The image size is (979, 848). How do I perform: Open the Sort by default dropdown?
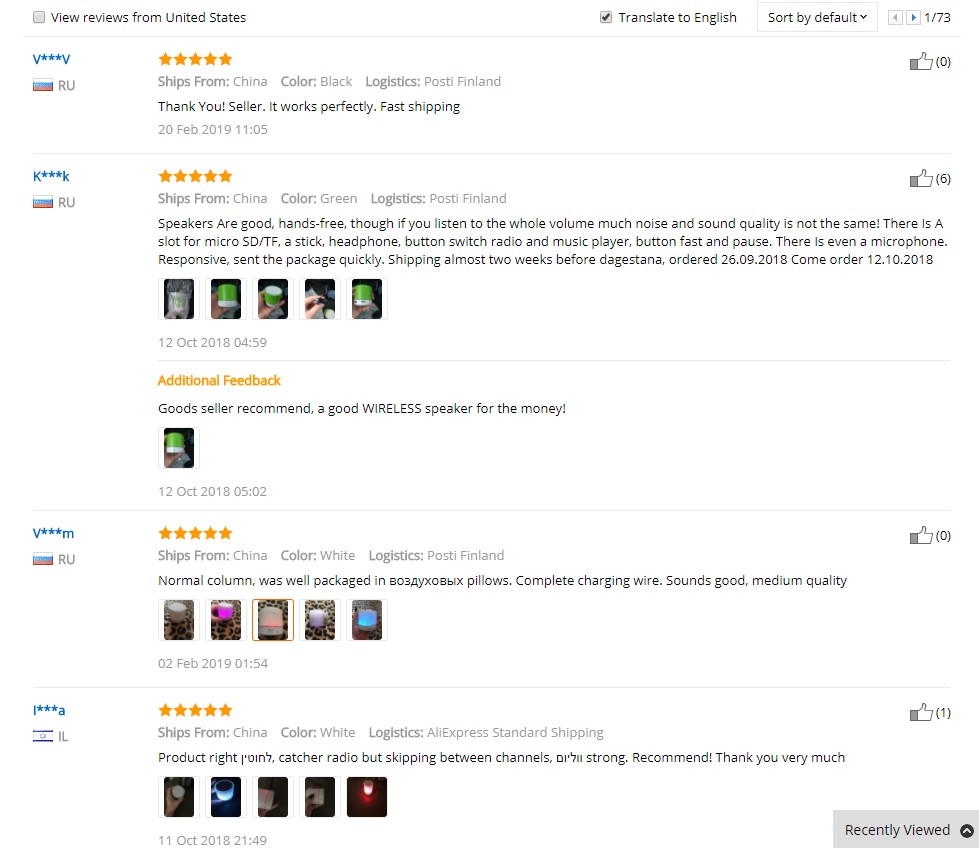[x=817, y=17]
